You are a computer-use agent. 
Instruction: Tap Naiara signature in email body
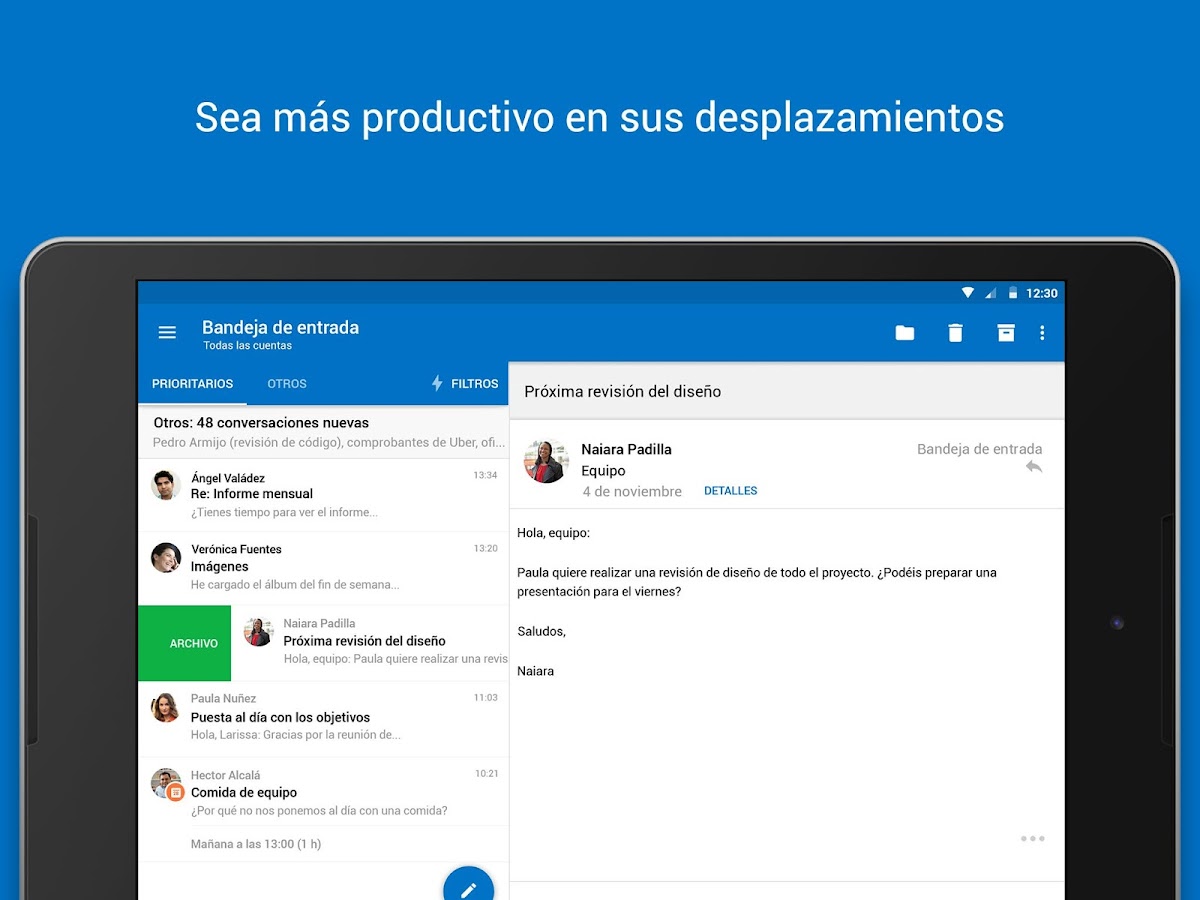point(535,671)
